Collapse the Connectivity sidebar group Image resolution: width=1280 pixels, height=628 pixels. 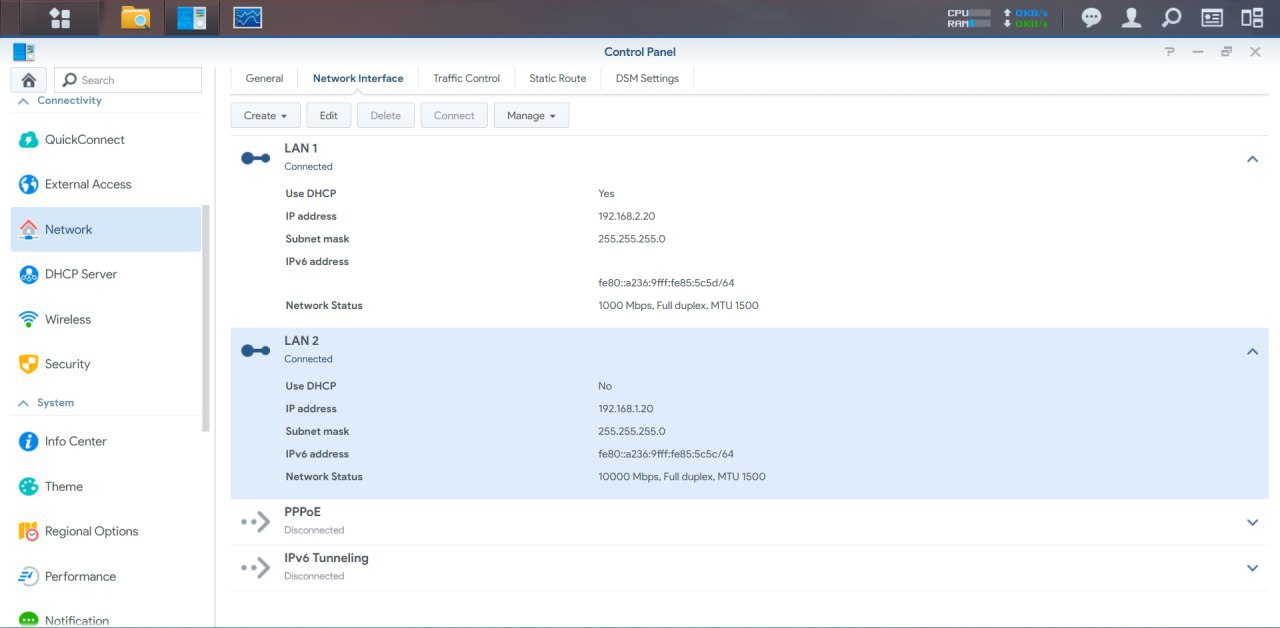[x=24, y=101]
